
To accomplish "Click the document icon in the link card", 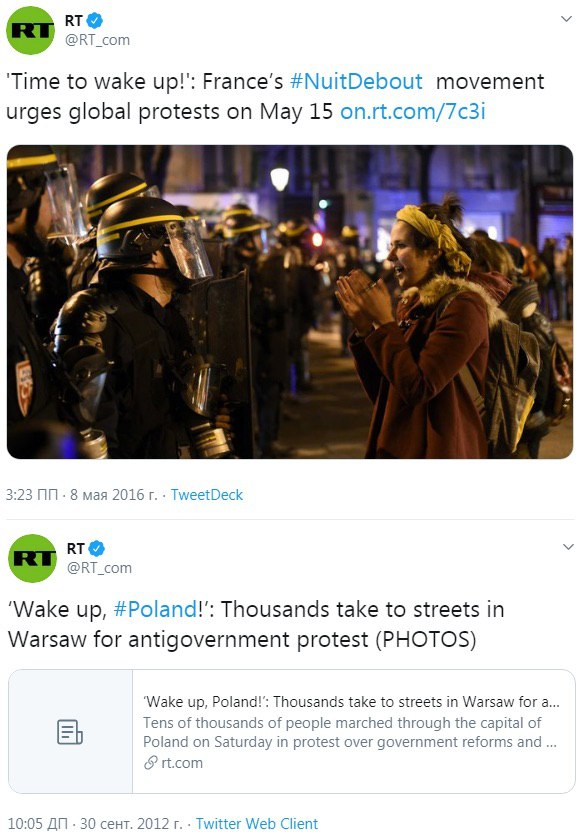I will coord(70,732).
